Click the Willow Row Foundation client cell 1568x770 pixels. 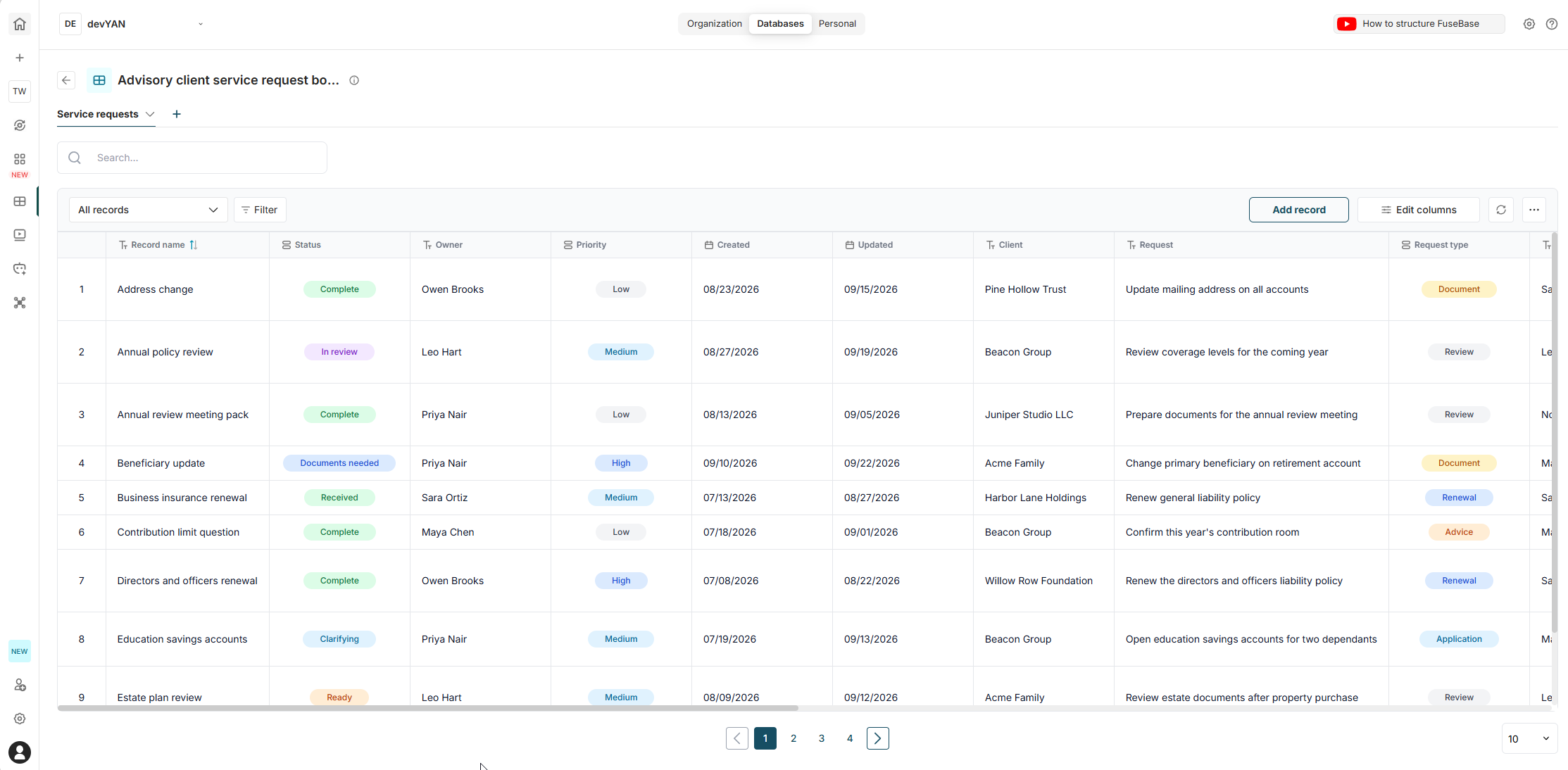coord(1043,581)
